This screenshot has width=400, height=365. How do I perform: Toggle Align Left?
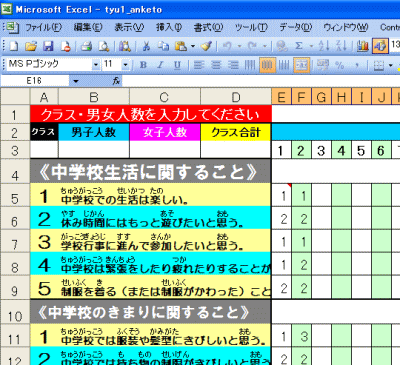199,65
